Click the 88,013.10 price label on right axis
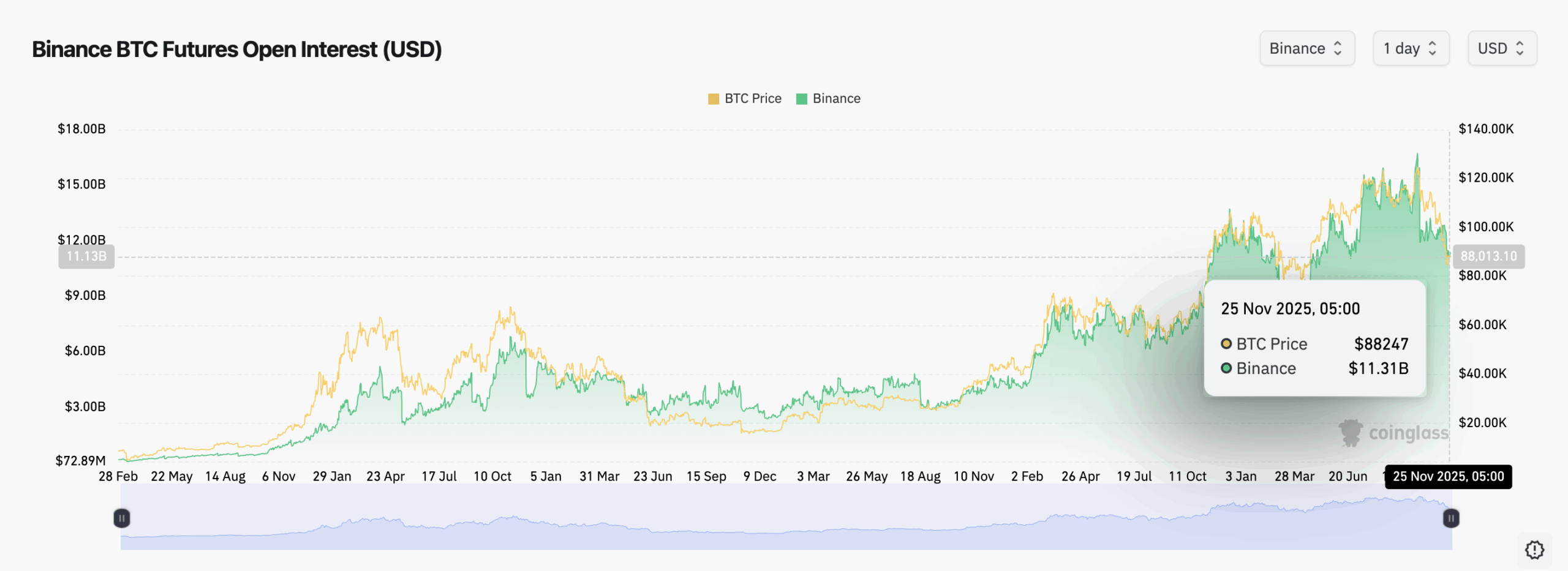This screenshot has width=1568, height=571. pyautogui.click(x=1488, y=256)
